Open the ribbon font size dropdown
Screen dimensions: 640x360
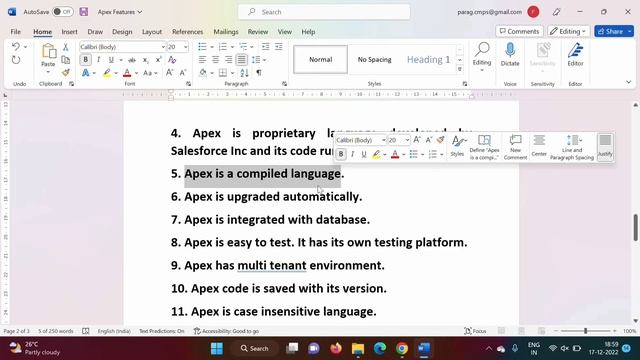click(x=186, y=47)
